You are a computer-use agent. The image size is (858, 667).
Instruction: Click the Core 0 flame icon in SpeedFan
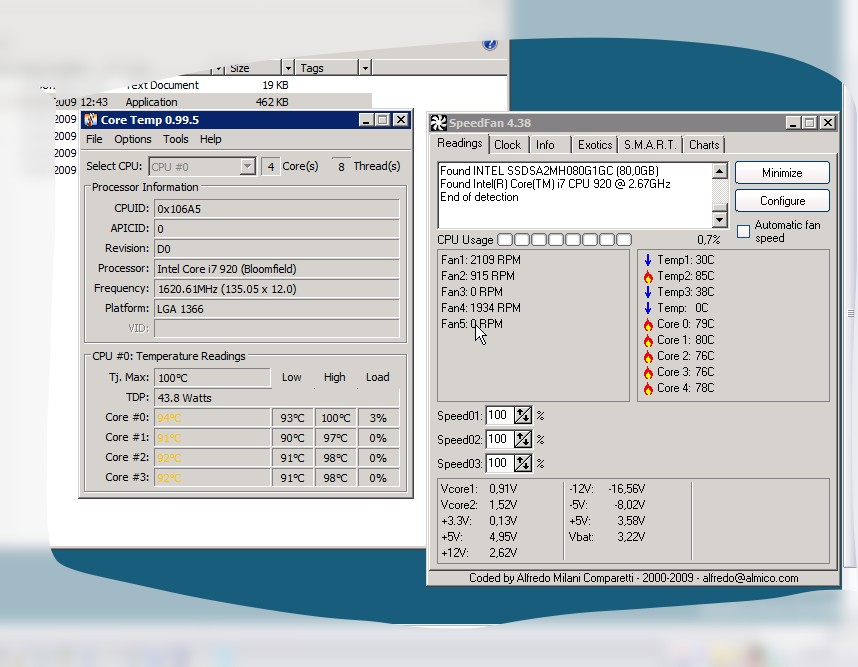pos(648,324)
